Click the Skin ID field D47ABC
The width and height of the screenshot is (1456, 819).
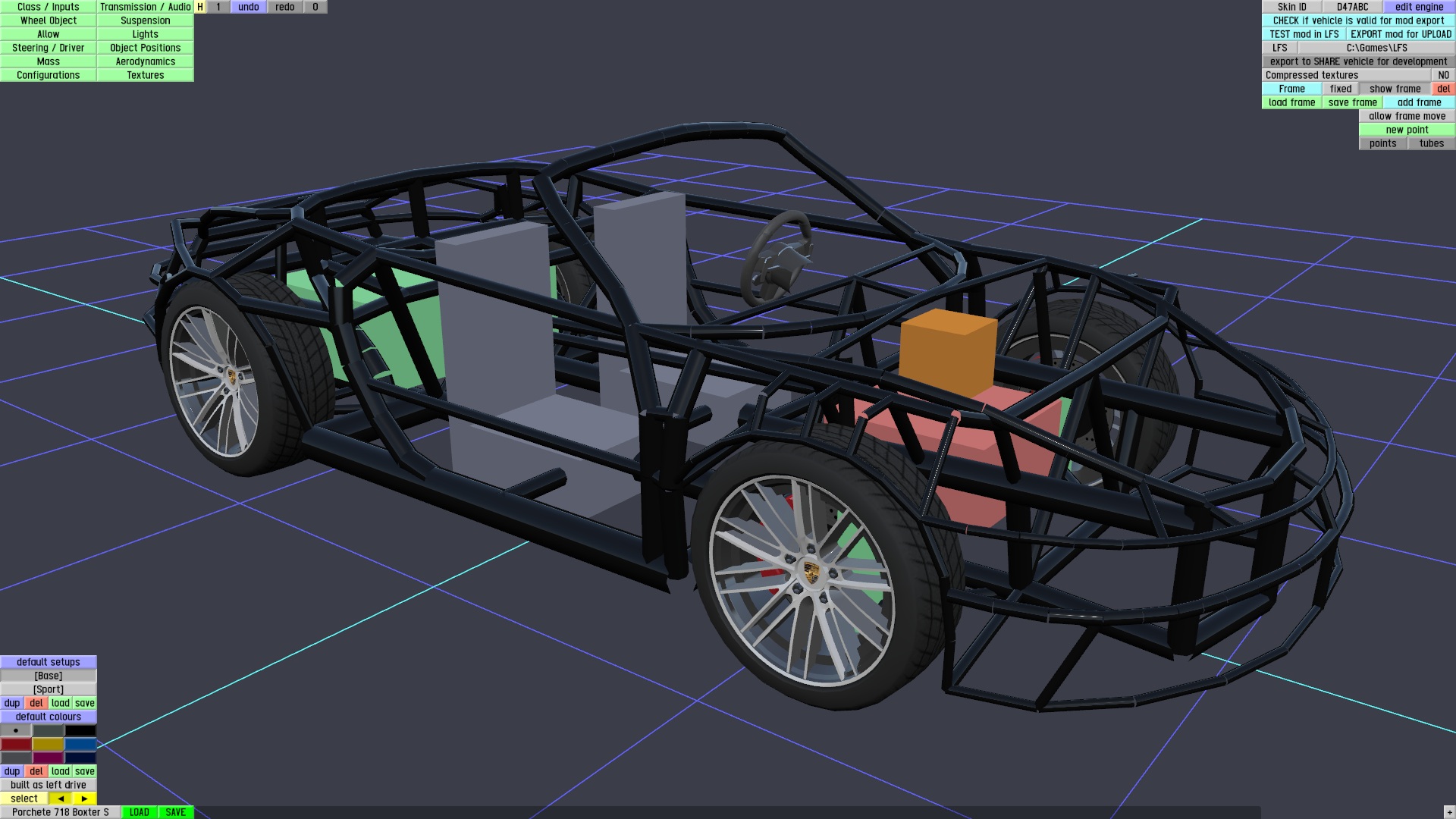point(1352,7)
